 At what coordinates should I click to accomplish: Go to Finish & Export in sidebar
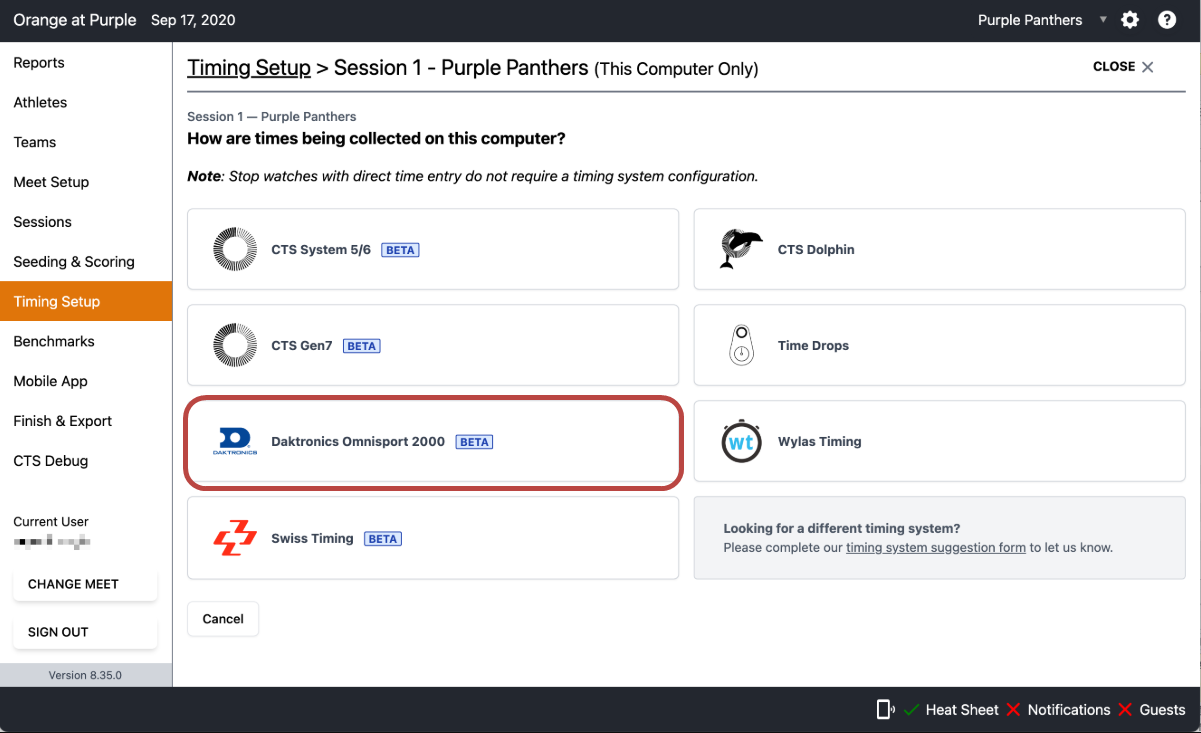point(63,421)
